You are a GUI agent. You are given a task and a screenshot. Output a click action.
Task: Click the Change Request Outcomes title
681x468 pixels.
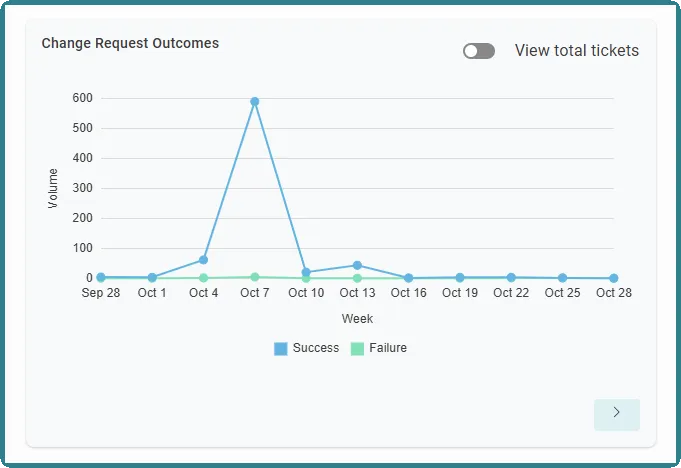point(130,43)
